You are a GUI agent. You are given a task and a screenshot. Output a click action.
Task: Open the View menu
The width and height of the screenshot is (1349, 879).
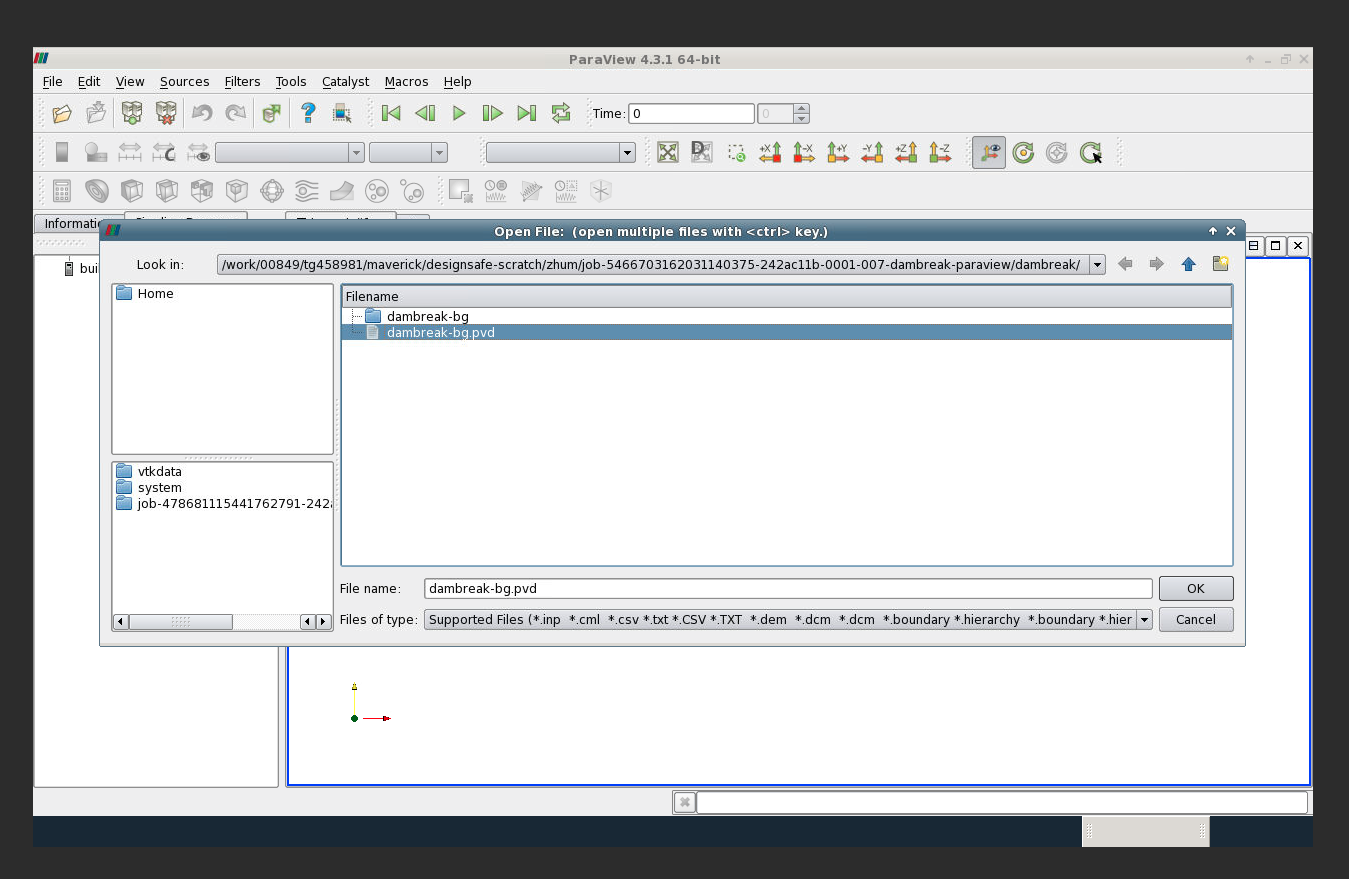tap(130, 82)
